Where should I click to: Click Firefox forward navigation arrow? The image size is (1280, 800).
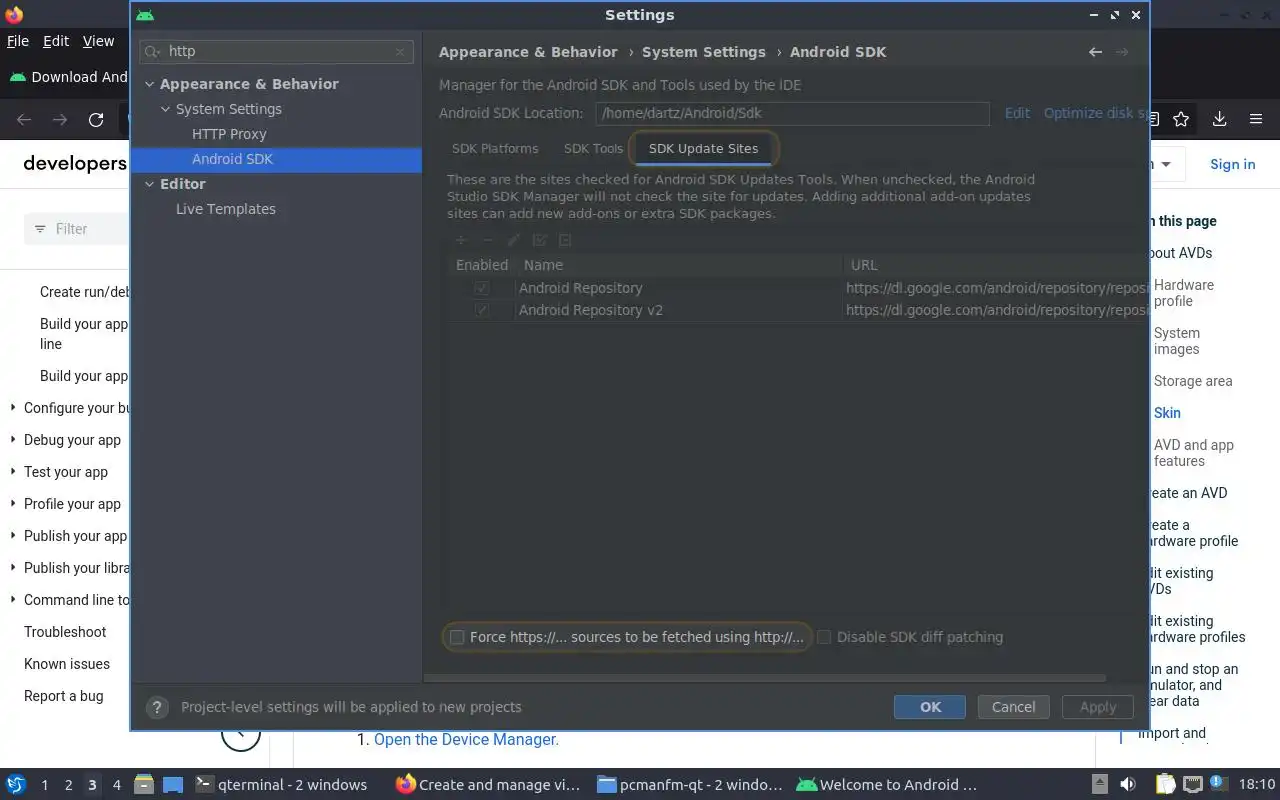[60, 120]
